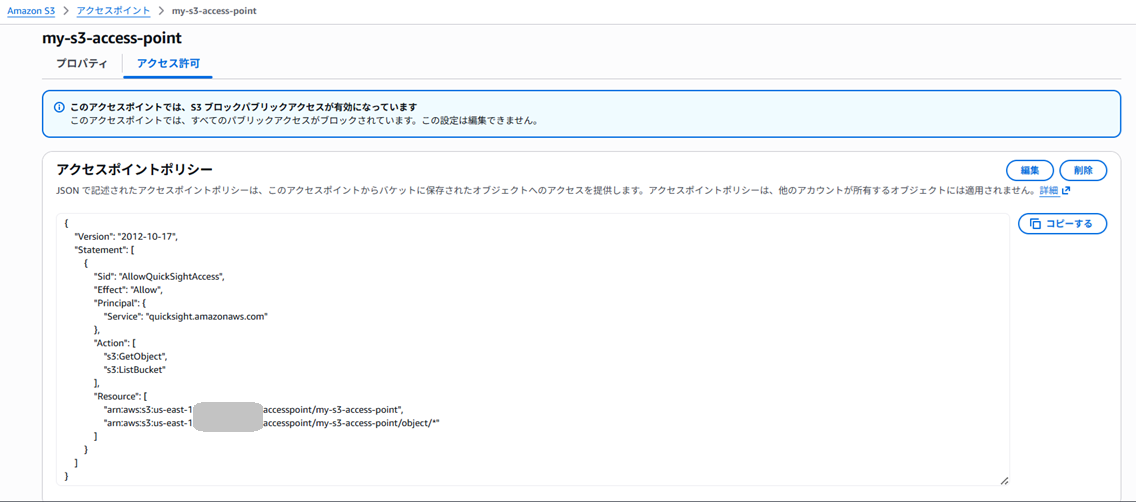Go to アクセスポイント breadcrumb link

tap(113, 11)
